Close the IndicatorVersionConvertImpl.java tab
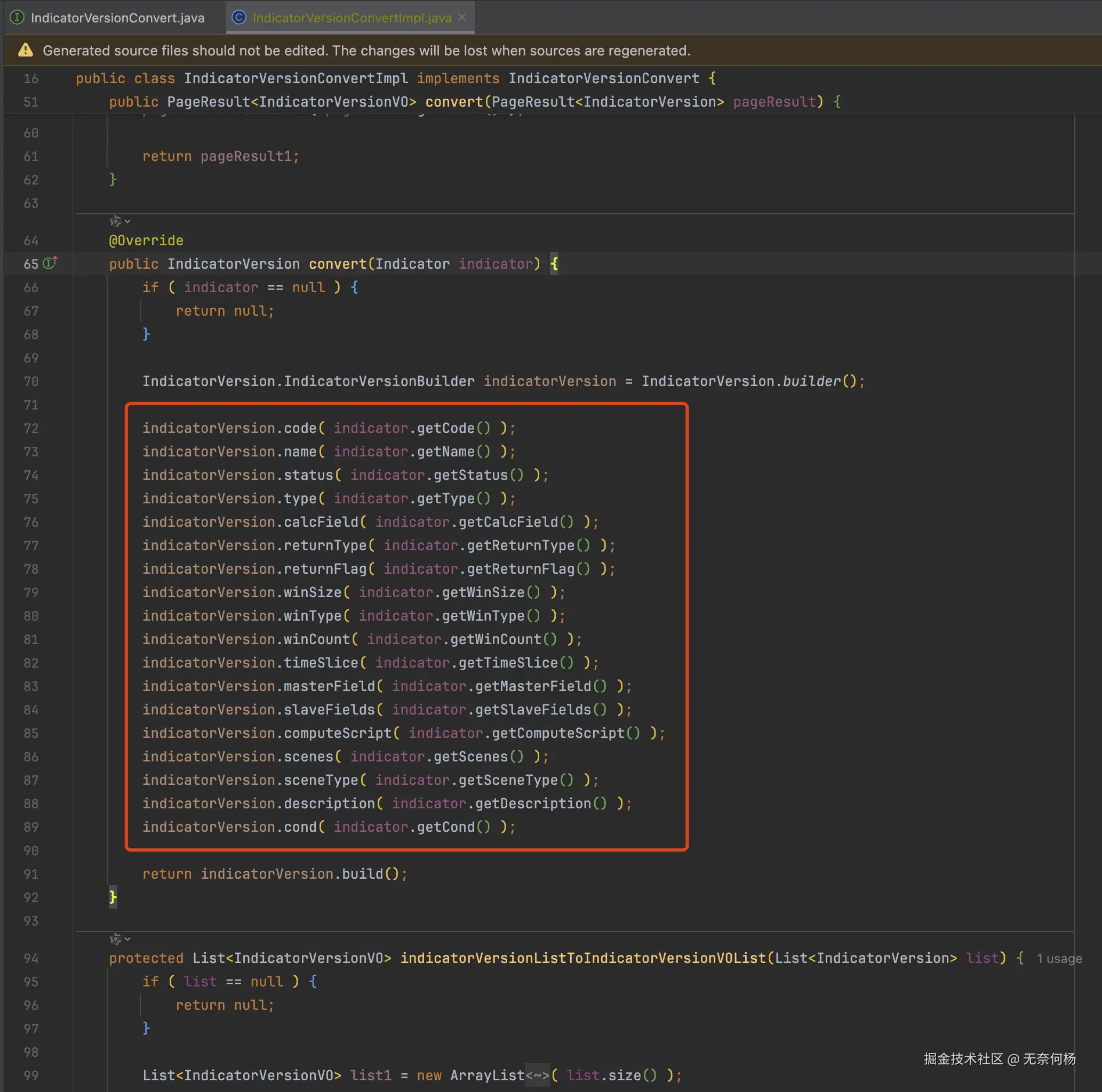The height and width of the screenshot is (1092, 1102). click(x=462, y=18)
